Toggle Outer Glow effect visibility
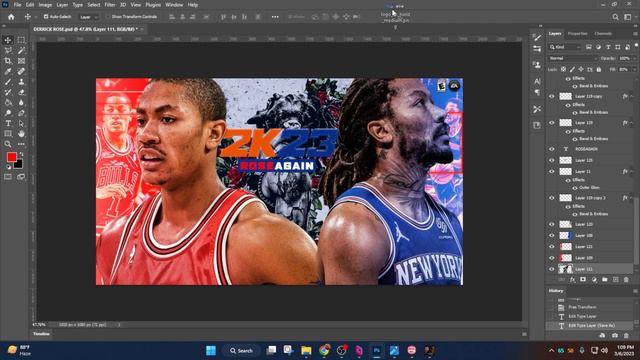640x360 pixels. tap(575, 188)
